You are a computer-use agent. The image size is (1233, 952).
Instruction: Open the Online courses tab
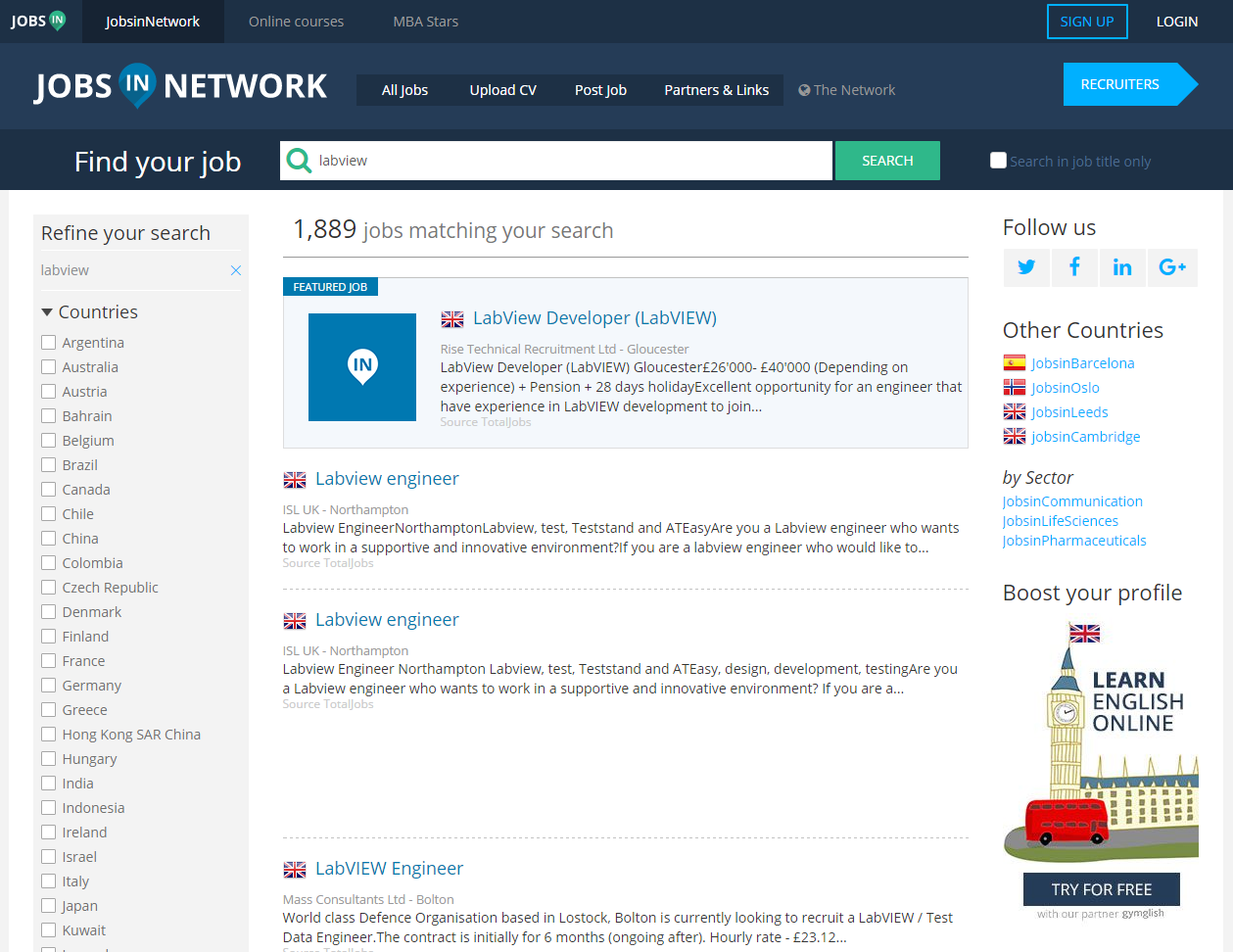coord(296,22)
